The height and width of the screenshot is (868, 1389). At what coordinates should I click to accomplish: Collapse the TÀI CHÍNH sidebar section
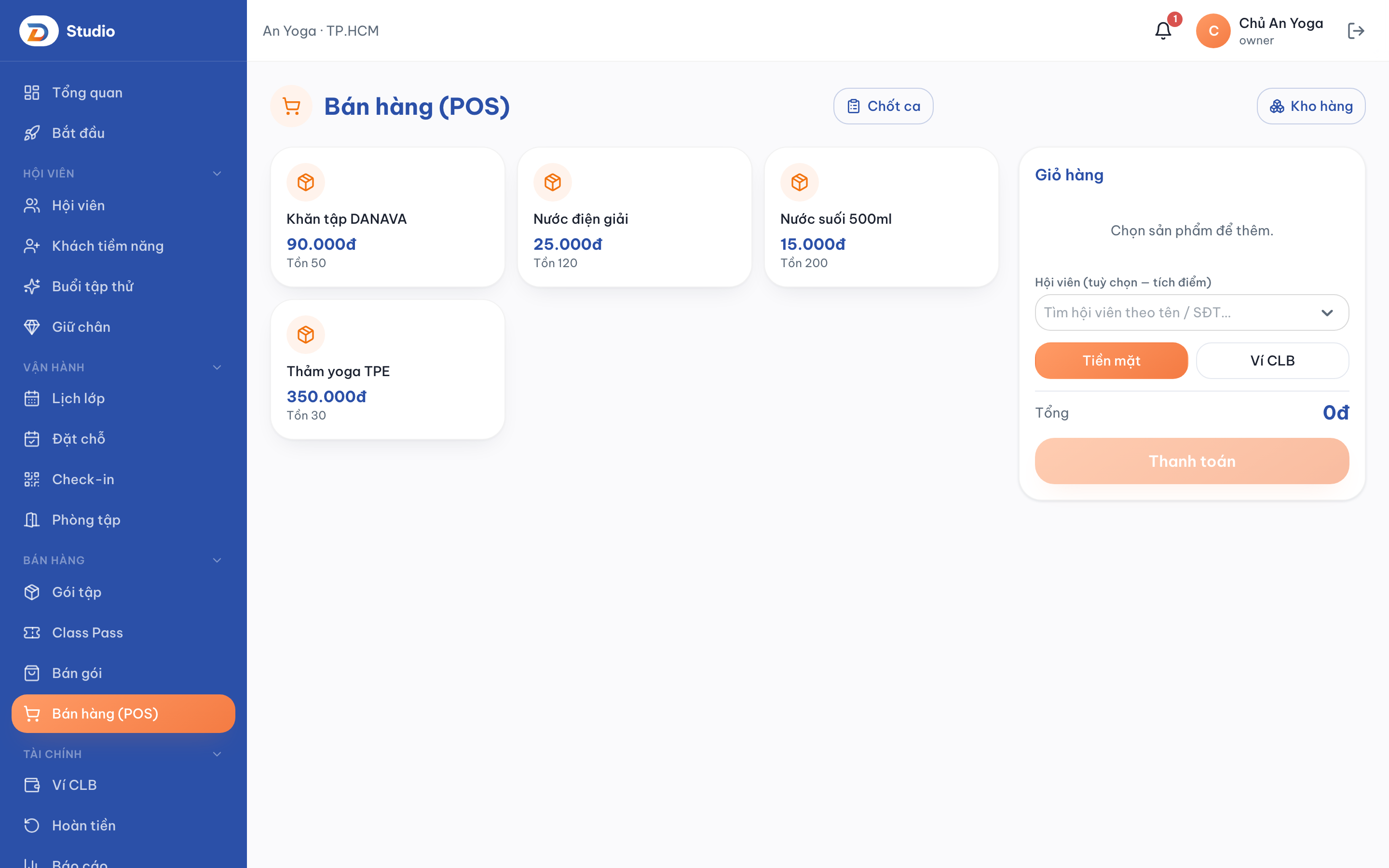pyautogui.click(x=217, y=754)
